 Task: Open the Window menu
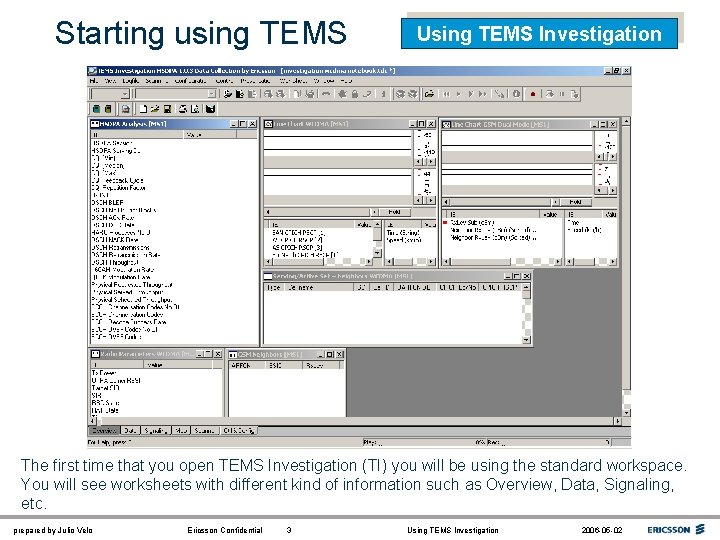pyautogui.click(x=324, y=81)
